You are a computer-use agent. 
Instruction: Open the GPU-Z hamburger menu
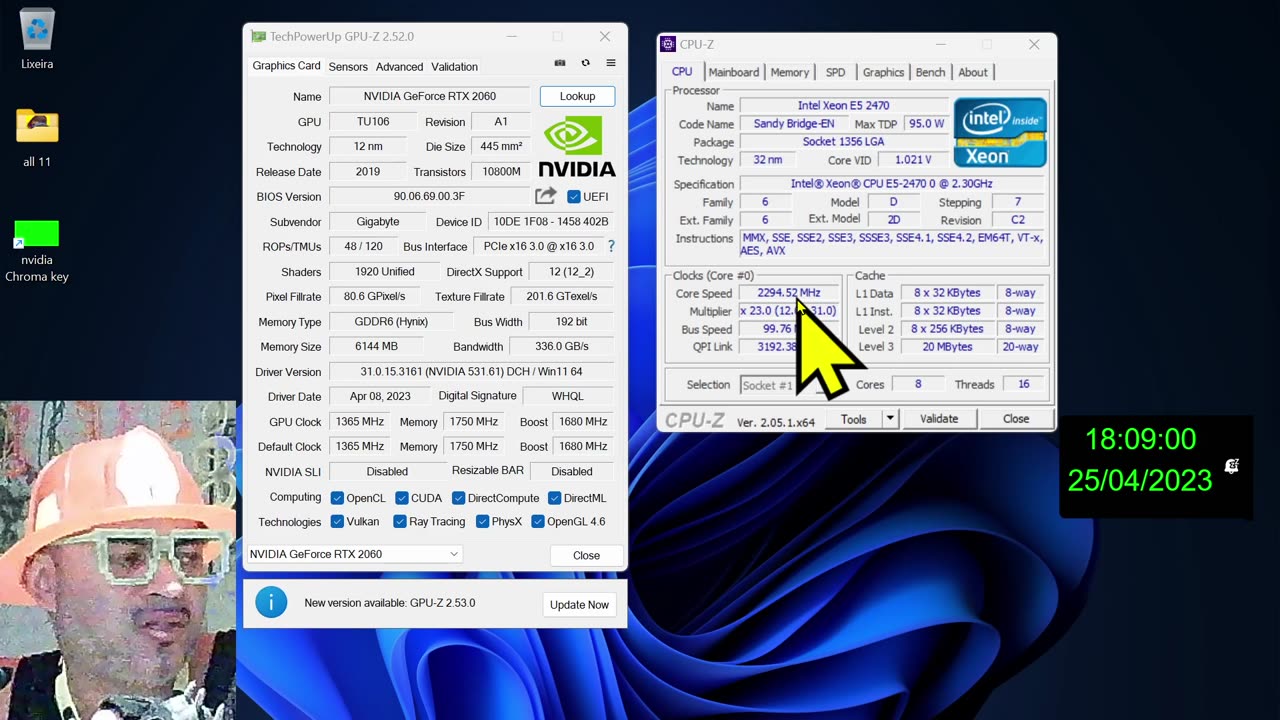611,63
